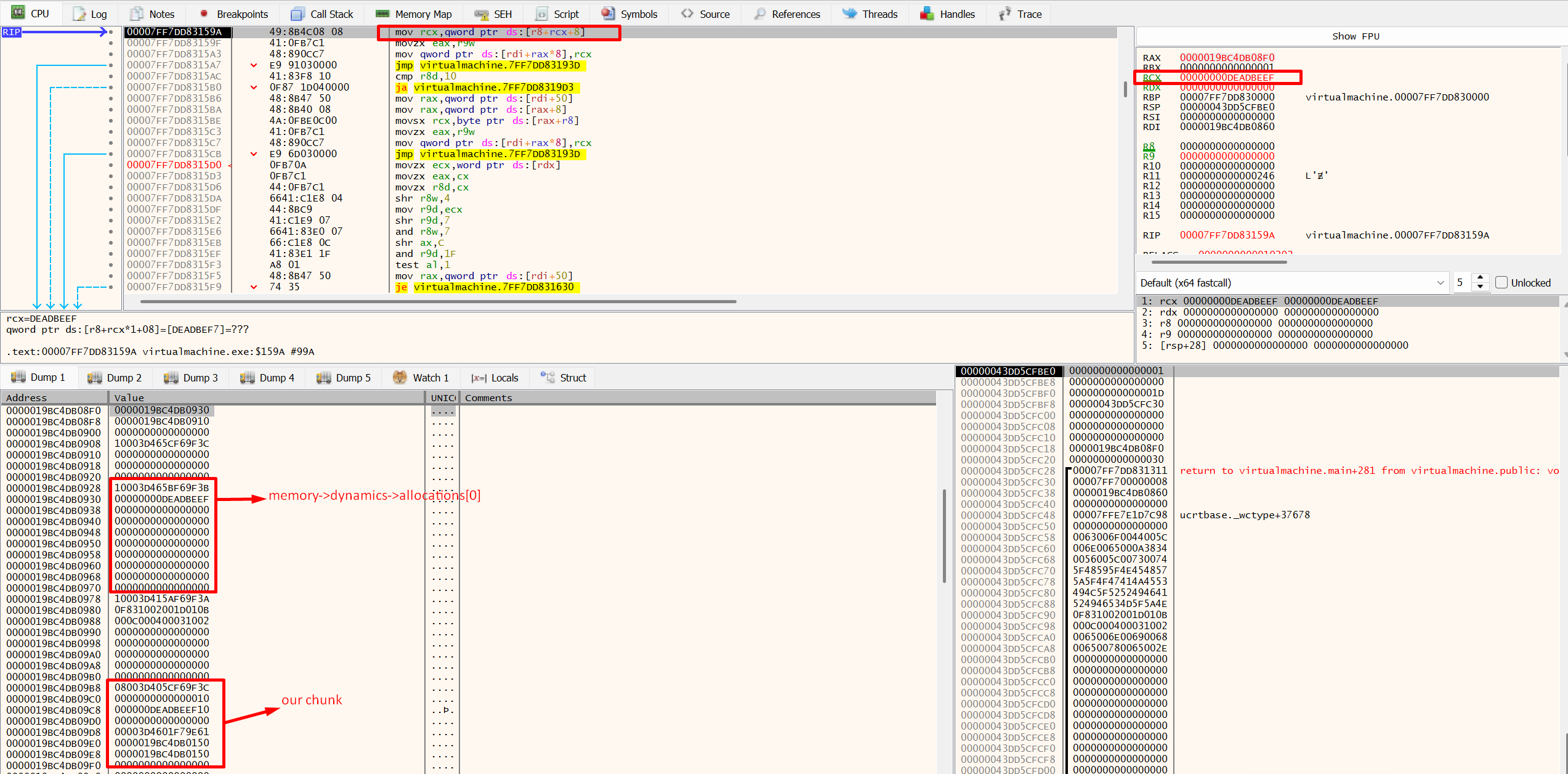Click the Symbols tab icon
The width and height of the screenshot is (1568, 774).
coord(608,14)
